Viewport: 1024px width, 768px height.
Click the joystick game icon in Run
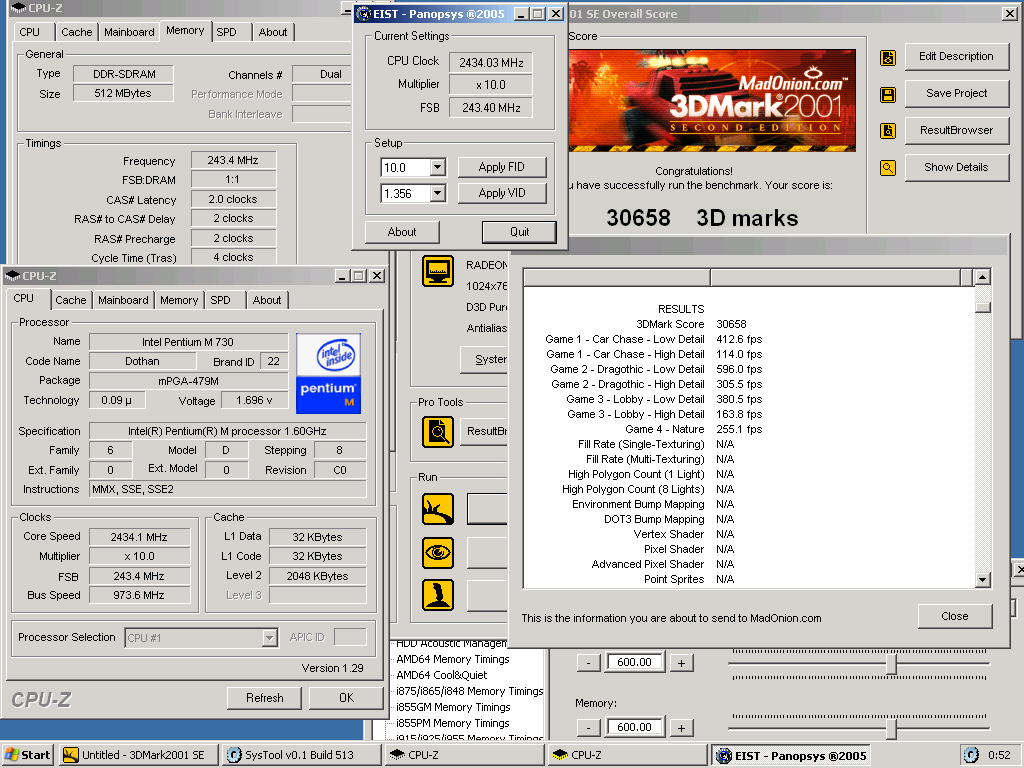click(437, 596)
